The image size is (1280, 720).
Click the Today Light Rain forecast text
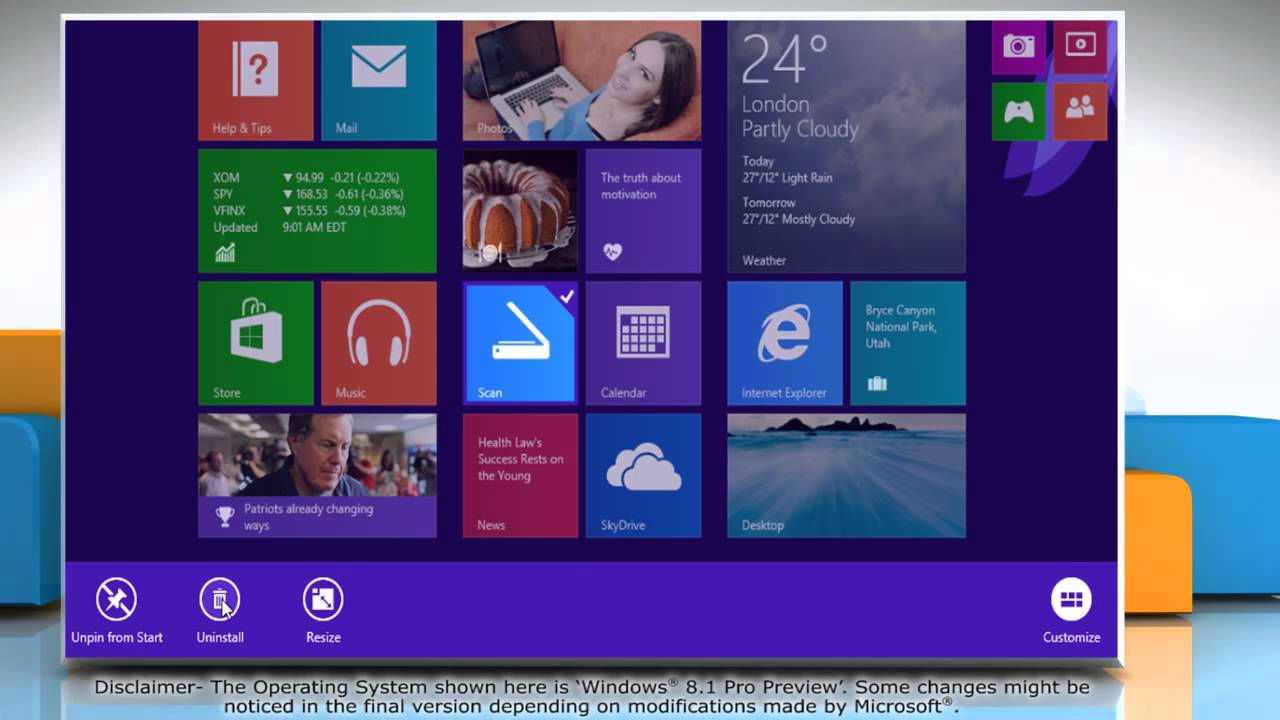point(787,169)
